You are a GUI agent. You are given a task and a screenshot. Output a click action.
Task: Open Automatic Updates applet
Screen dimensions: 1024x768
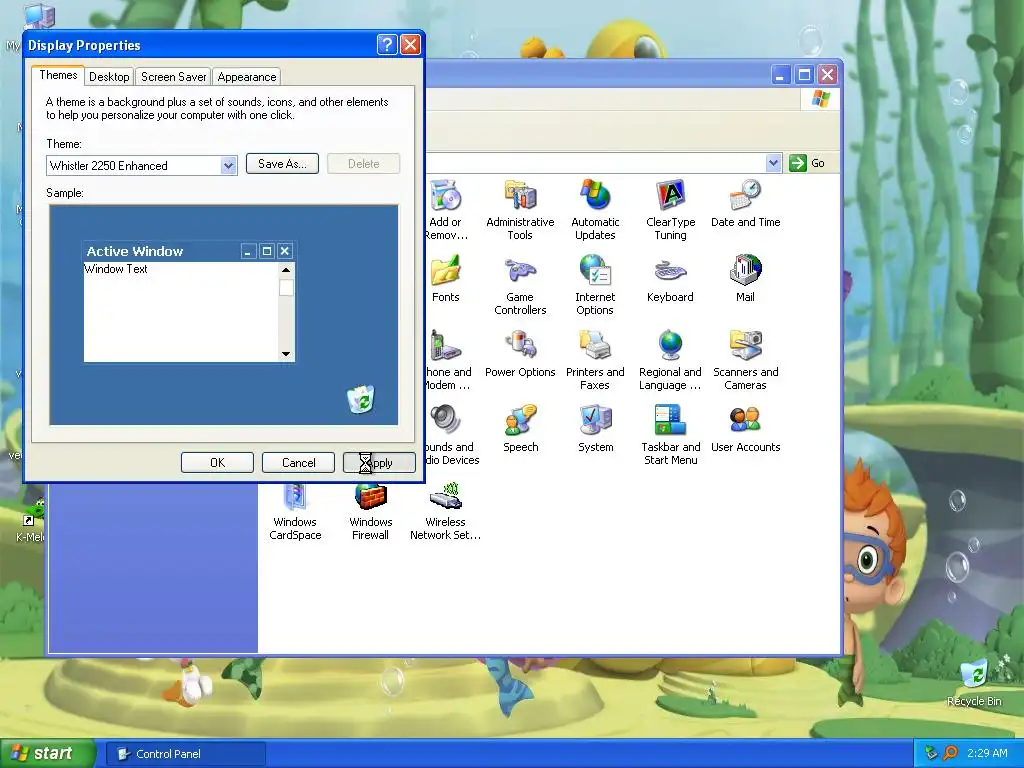pyautogui.click(x=595, y=196)
